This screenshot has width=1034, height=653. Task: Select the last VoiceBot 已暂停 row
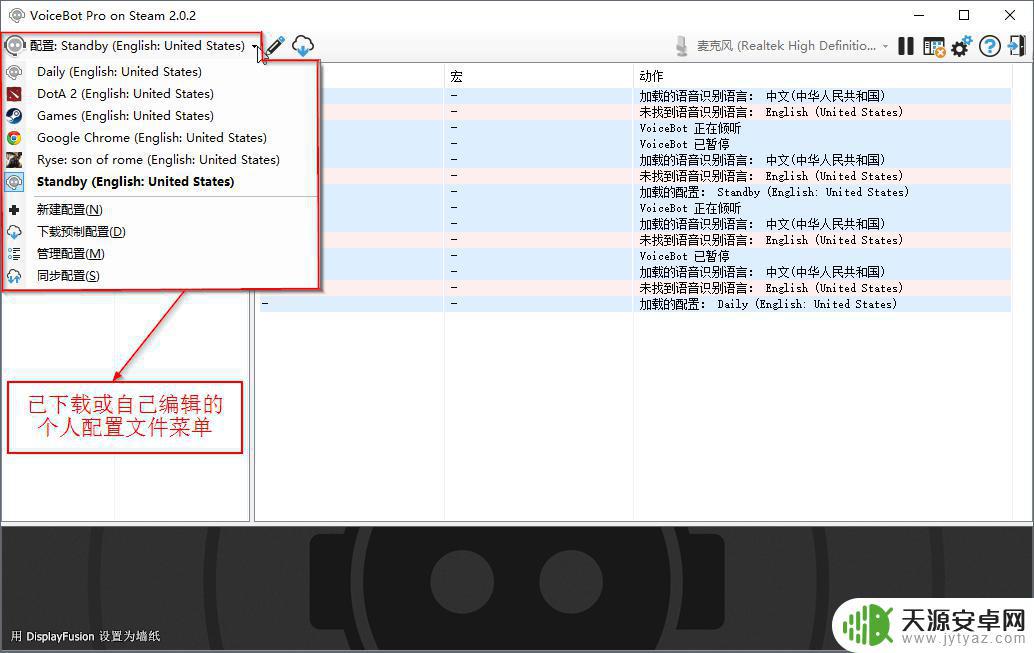click(635, 256)
